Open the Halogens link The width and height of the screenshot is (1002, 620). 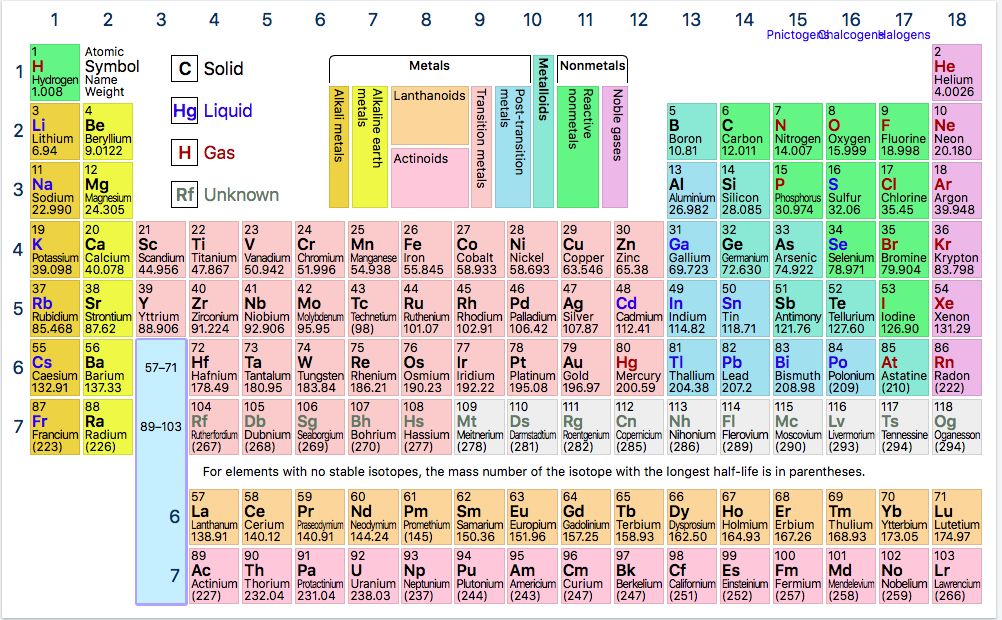pyautogui.click(x=904, y=35)
